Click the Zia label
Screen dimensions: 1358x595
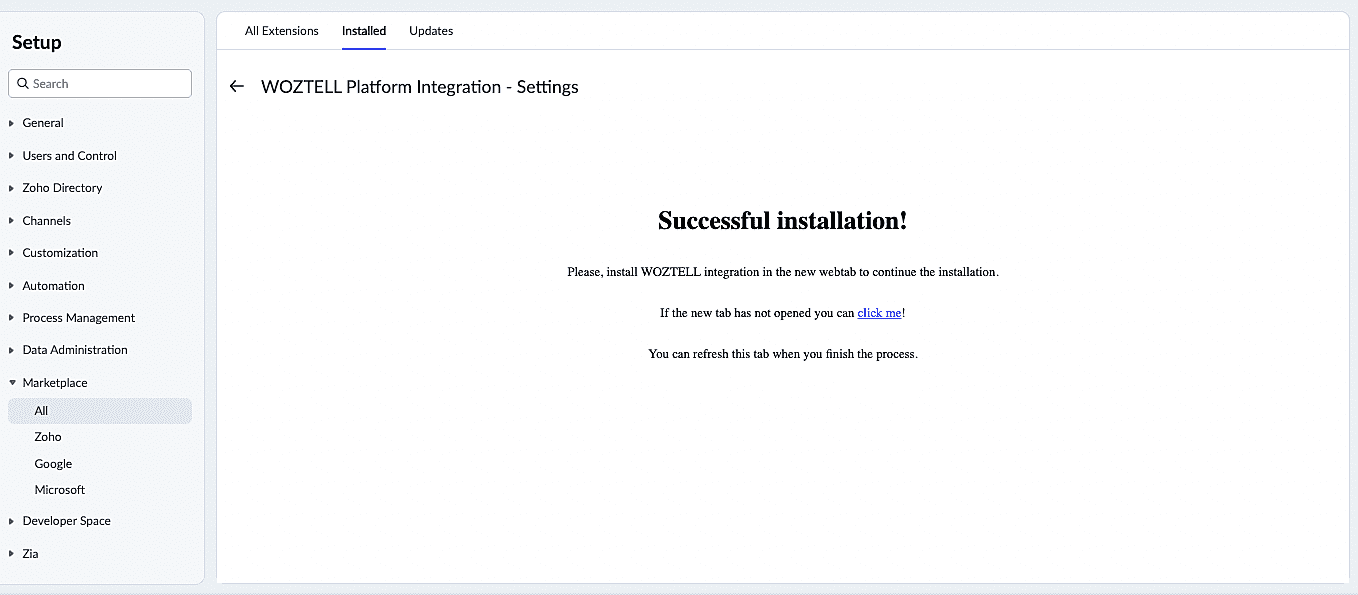[x=31, y=554]
